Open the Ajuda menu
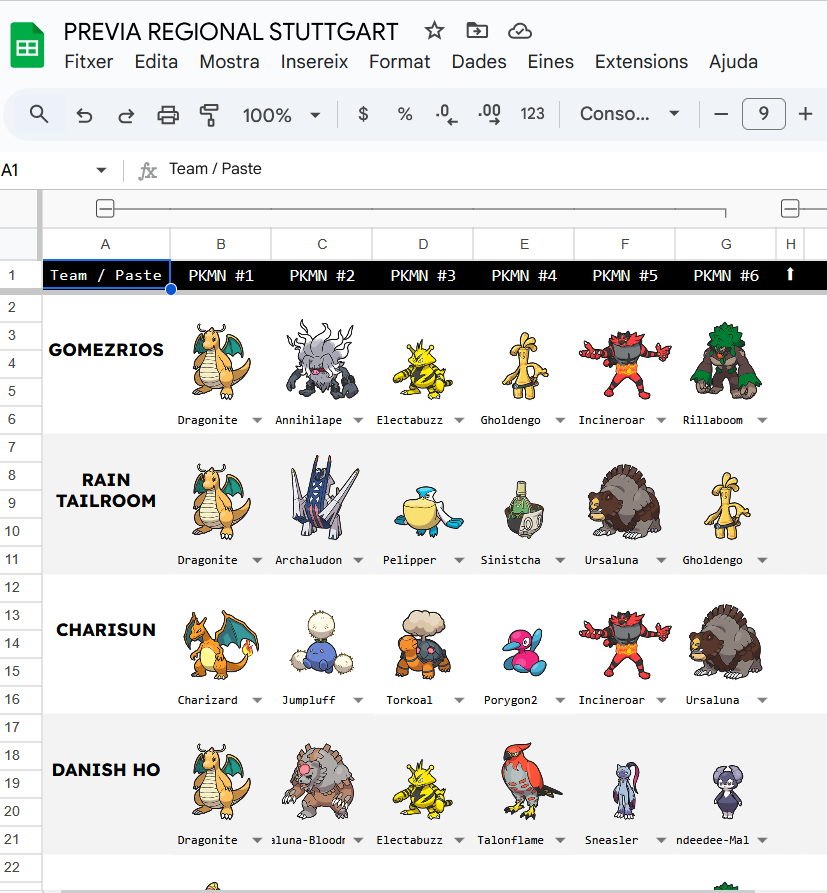This screenshot has width=827, height=893. click(733, 62)
